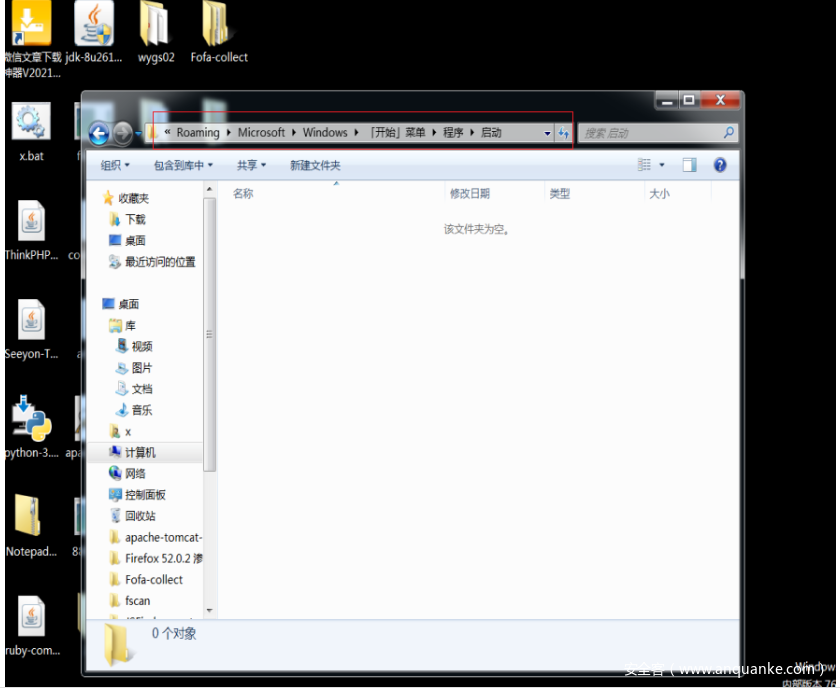Click the Explorer back navigation arrow
The image size is (840, 688).
[x=99, y=133]
